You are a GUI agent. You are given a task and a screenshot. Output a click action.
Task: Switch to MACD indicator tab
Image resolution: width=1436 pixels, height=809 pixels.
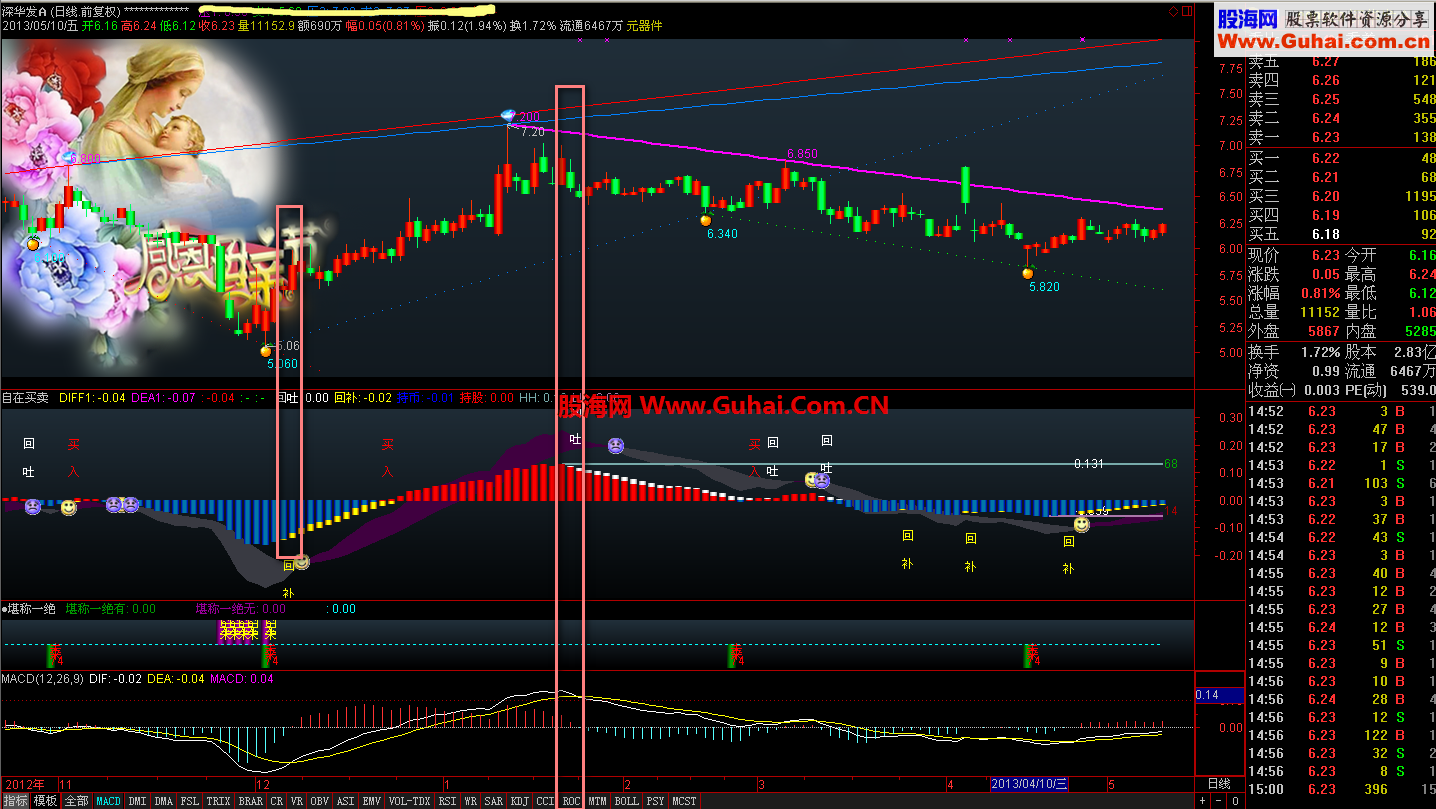click(x=108, y=801)
